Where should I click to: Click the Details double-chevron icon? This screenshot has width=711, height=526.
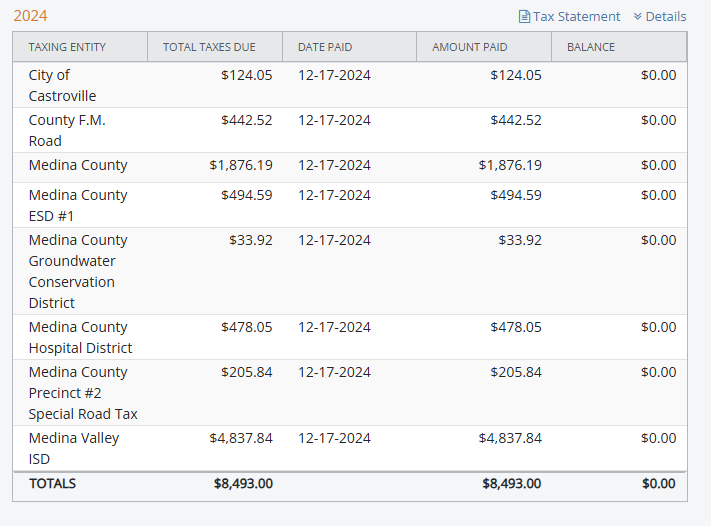[x=637, y=17]
